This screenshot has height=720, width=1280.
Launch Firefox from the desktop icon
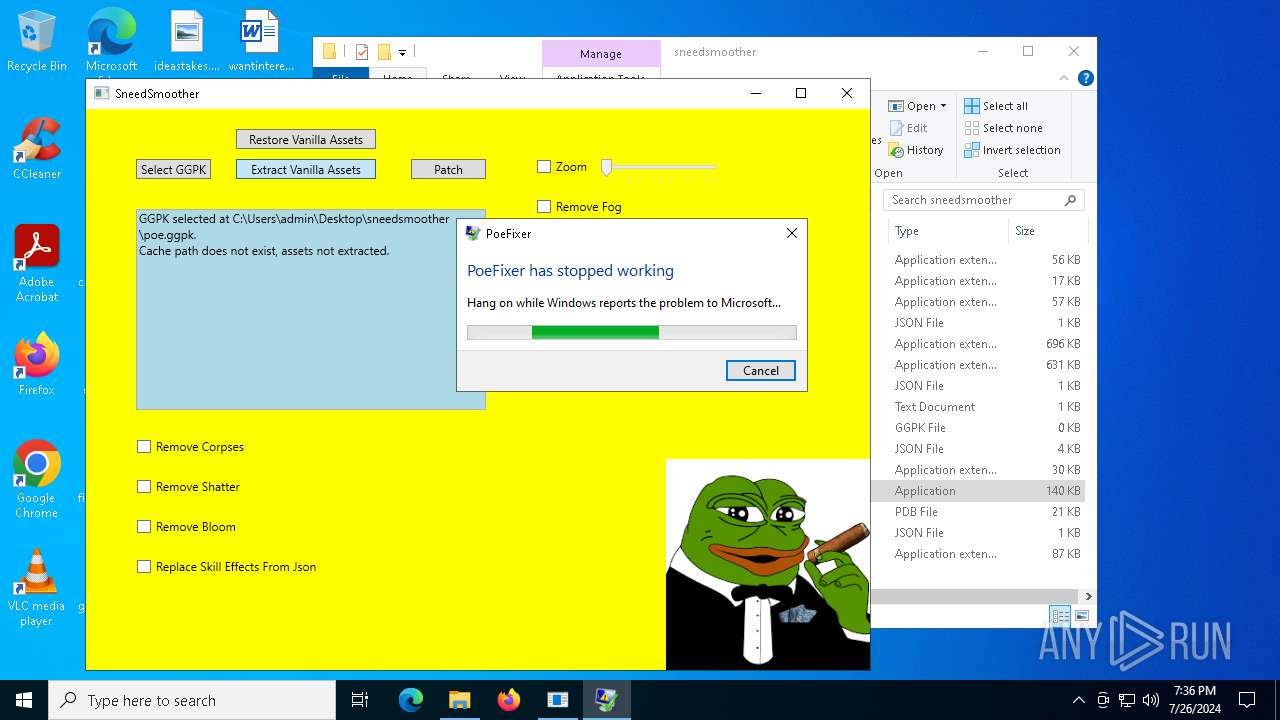coord(37,365)
